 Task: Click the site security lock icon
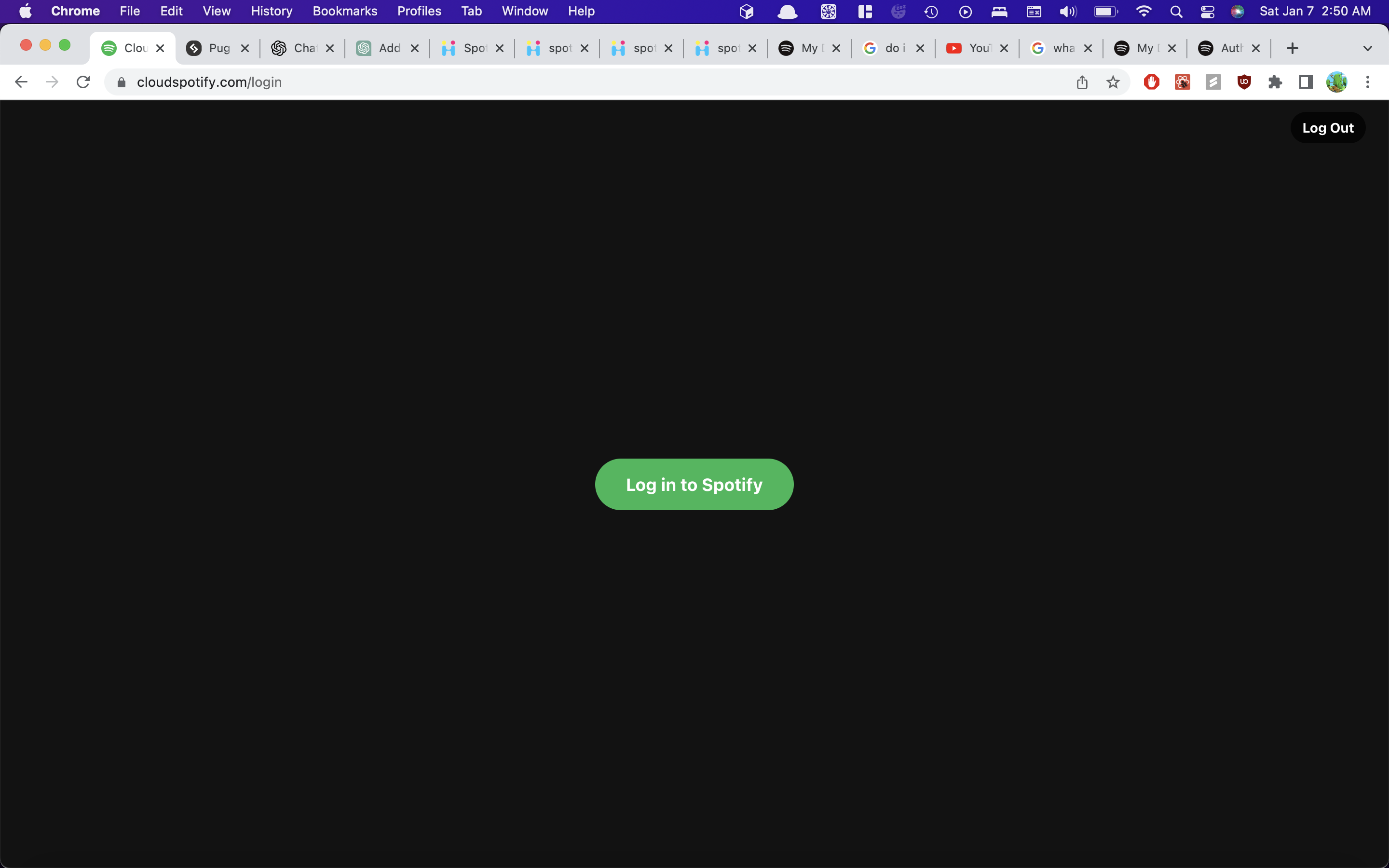[121, 82]
